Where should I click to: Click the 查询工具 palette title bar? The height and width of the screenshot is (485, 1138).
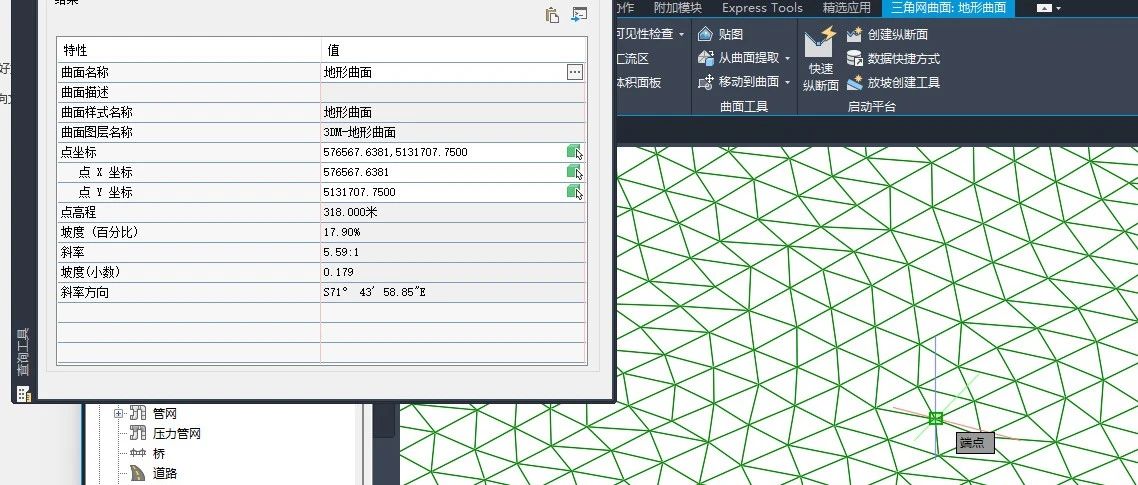point(23,353)
